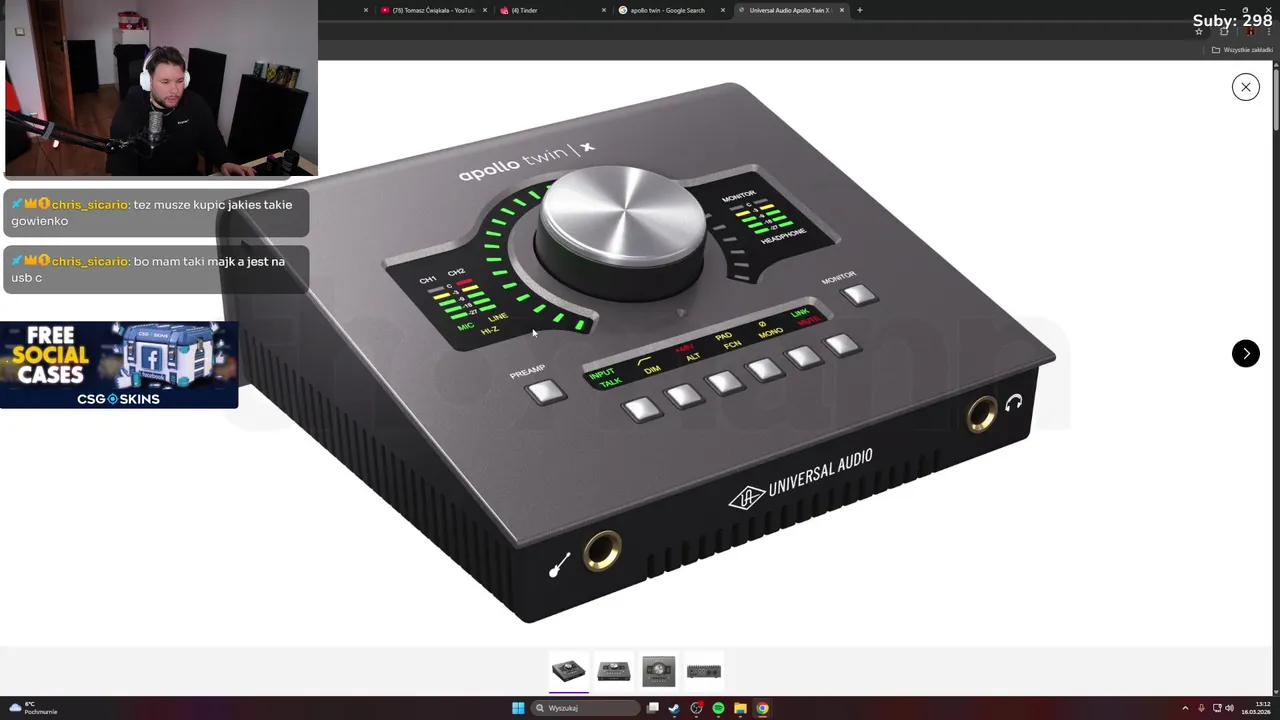Image resolution: width=1280 pixels, height=720 pixels.
Task: Close the YouTube tab
Action: (x=485, y=10)
